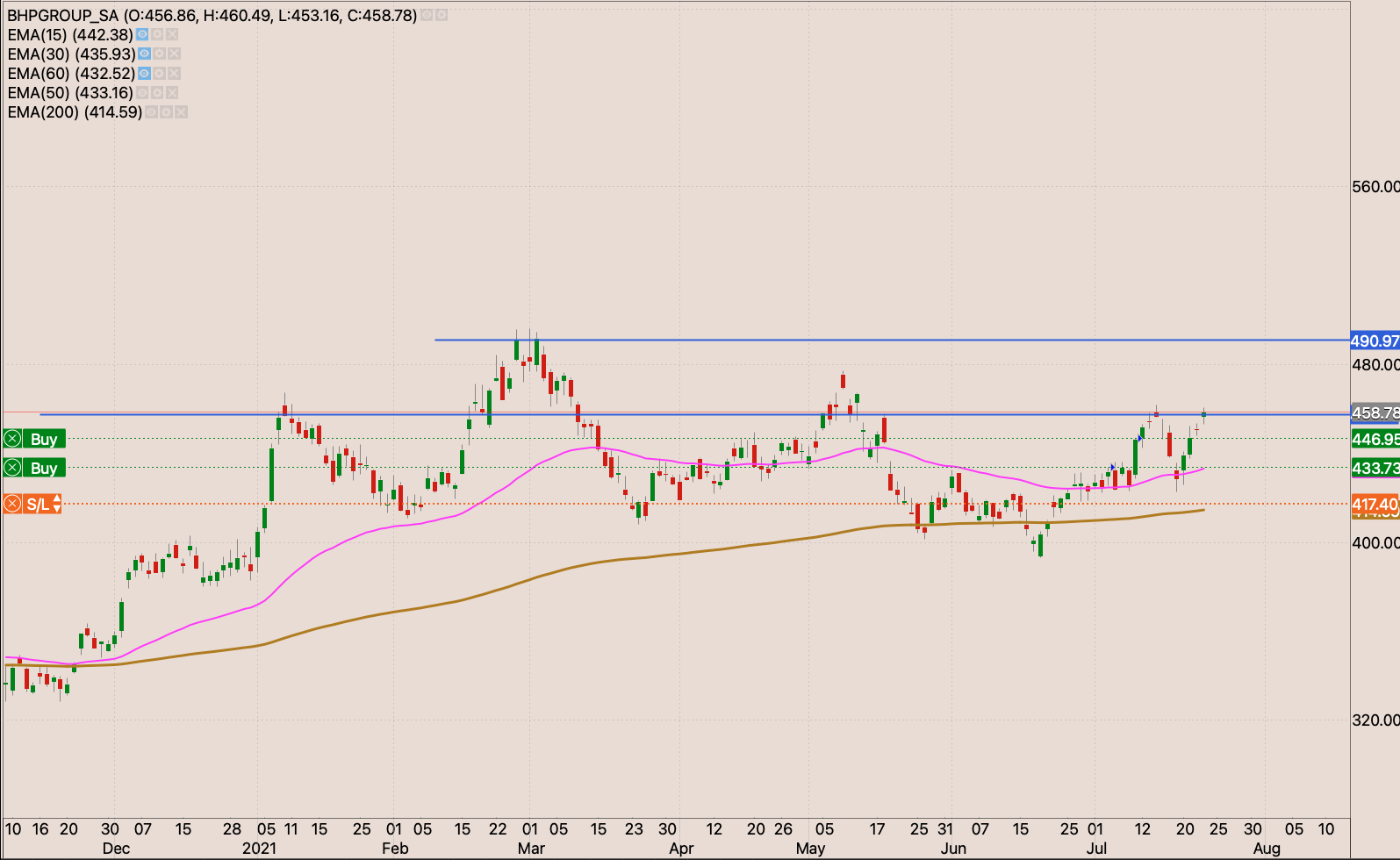
Task: Remove the EMA(30) indicator with X
Action: (175, 54)
